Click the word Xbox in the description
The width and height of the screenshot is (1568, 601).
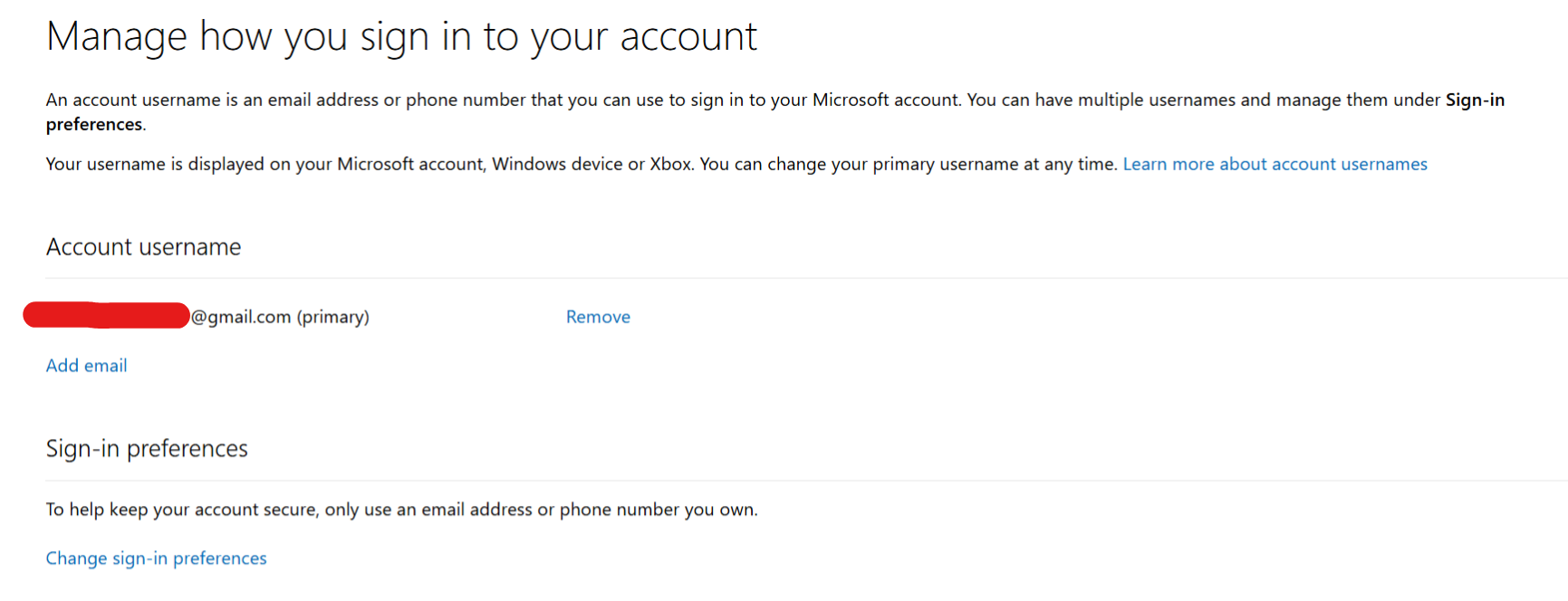pyautogui.click(x=670, y=164)
